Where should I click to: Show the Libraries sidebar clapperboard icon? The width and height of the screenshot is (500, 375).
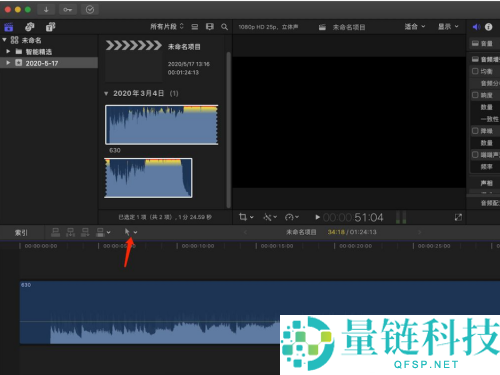point(9,27)
